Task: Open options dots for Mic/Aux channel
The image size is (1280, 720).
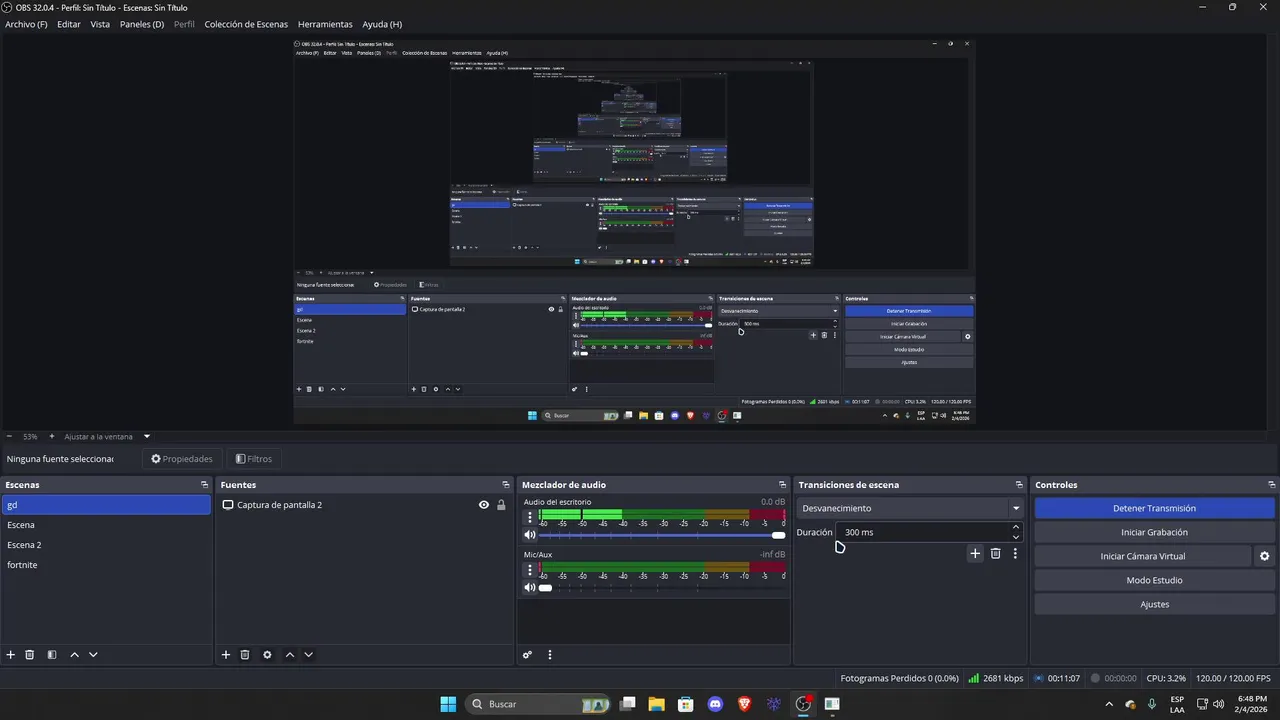Action: (530, 570)
